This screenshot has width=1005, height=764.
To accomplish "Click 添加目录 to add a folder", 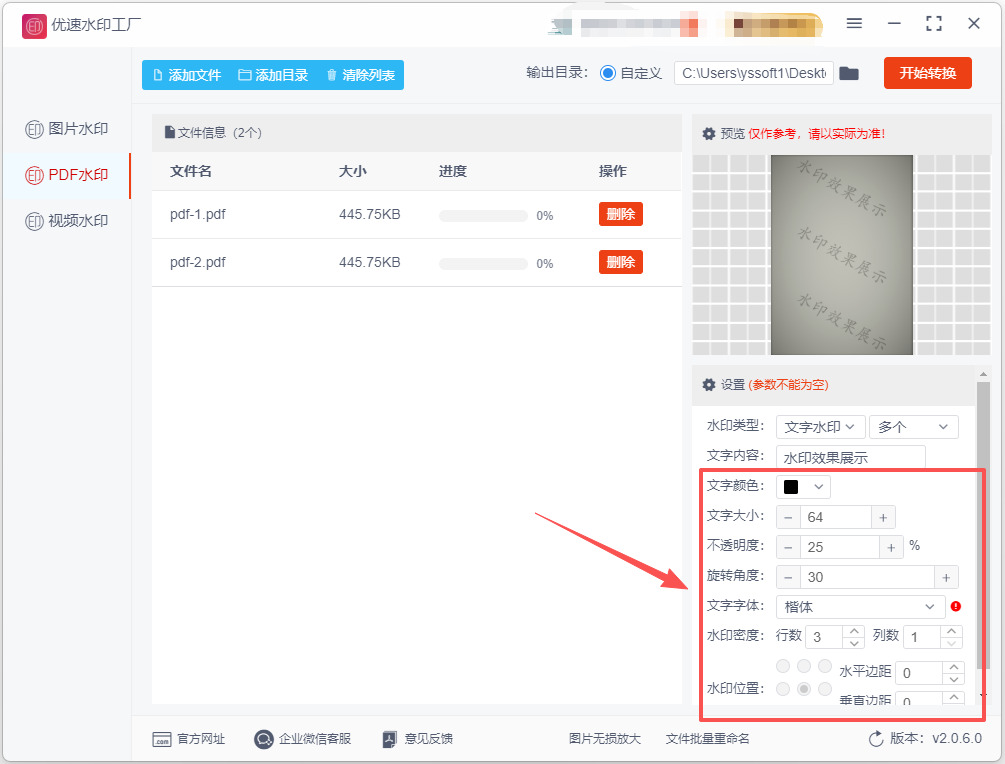I will pos(273,75).
